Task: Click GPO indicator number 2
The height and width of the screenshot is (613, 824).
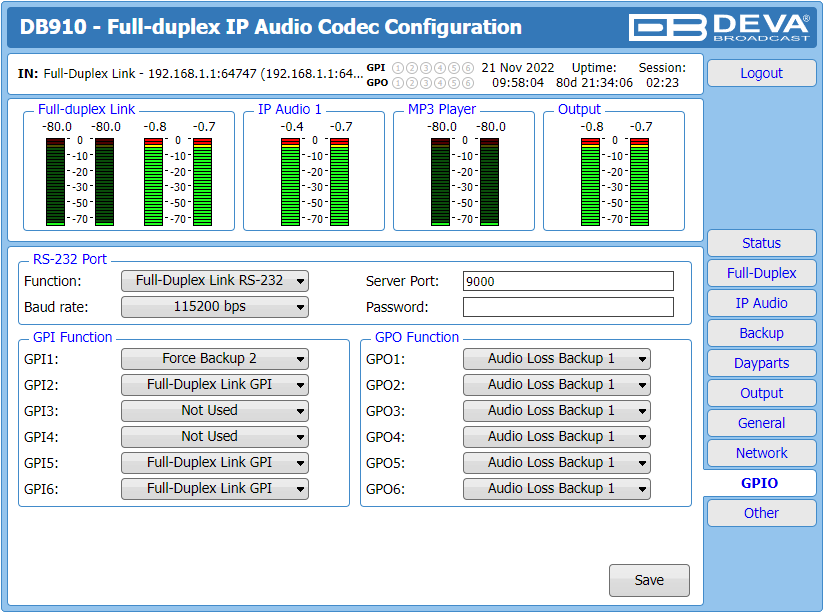Action: coord(412,83)
